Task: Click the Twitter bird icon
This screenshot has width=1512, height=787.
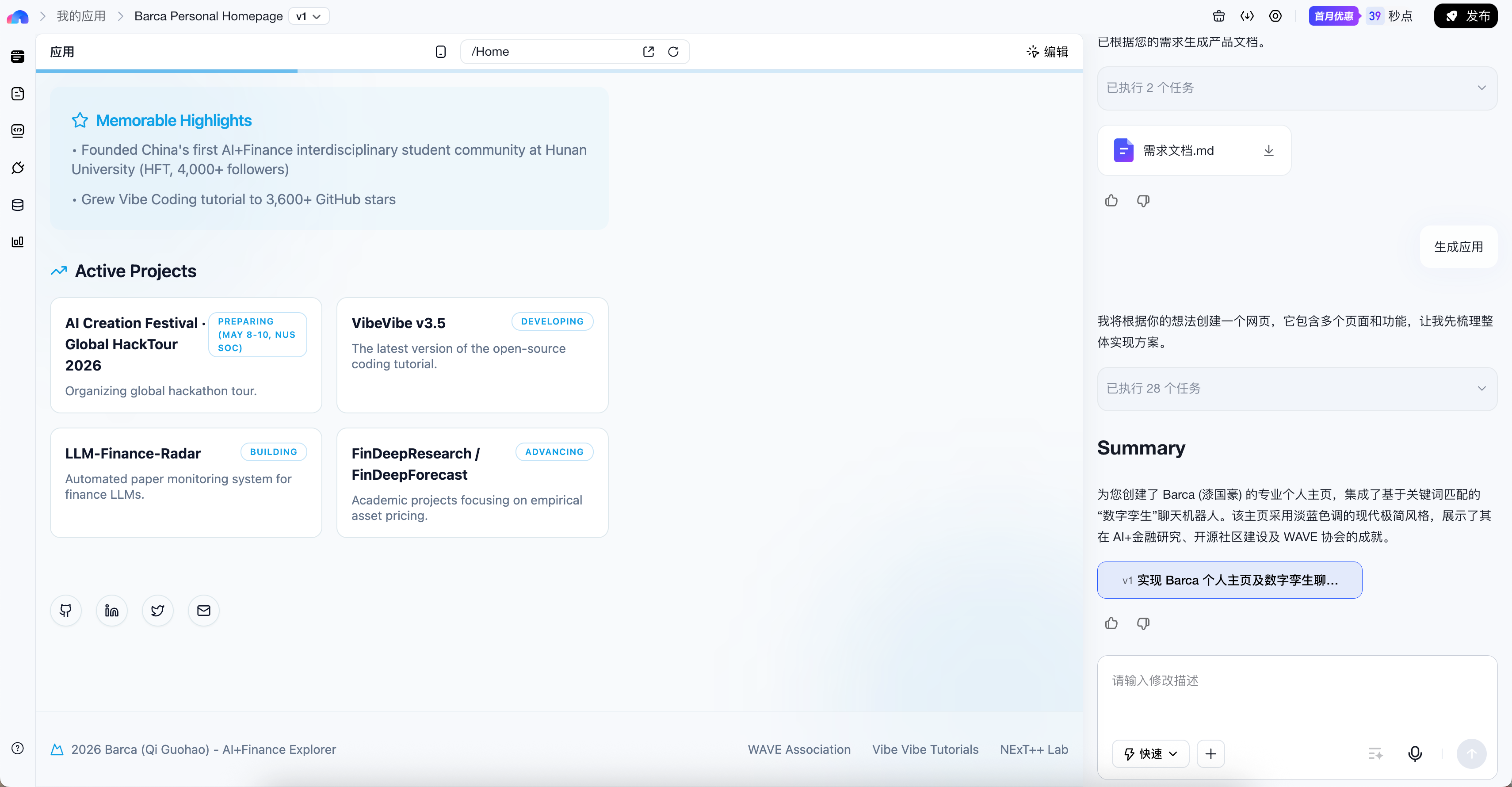Action: tap(157, 610)
